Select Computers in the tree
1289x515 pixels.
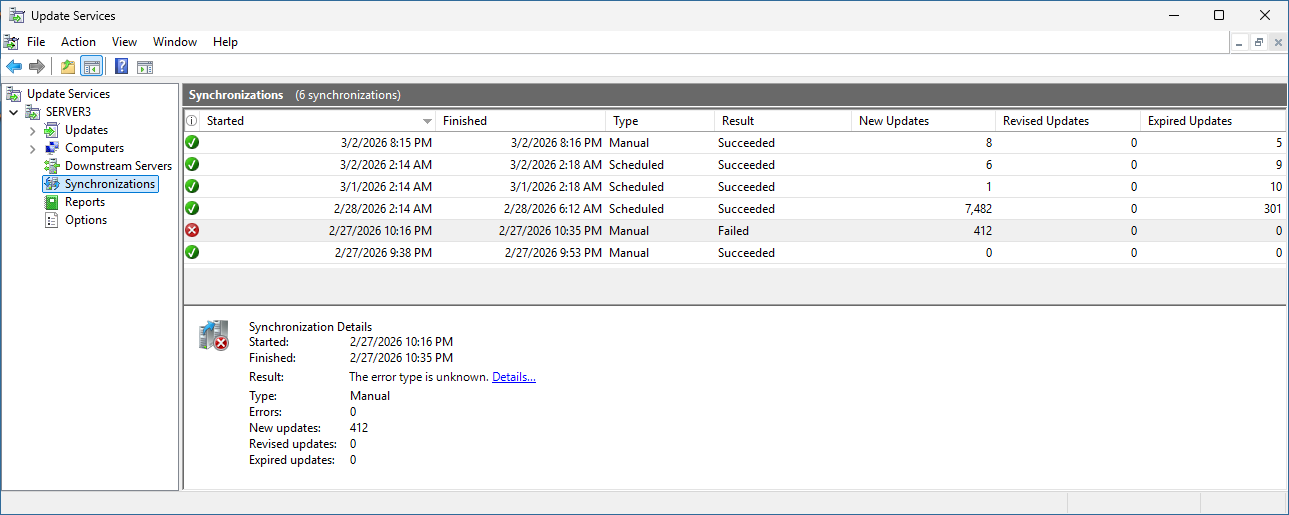[x=94, y=148]
